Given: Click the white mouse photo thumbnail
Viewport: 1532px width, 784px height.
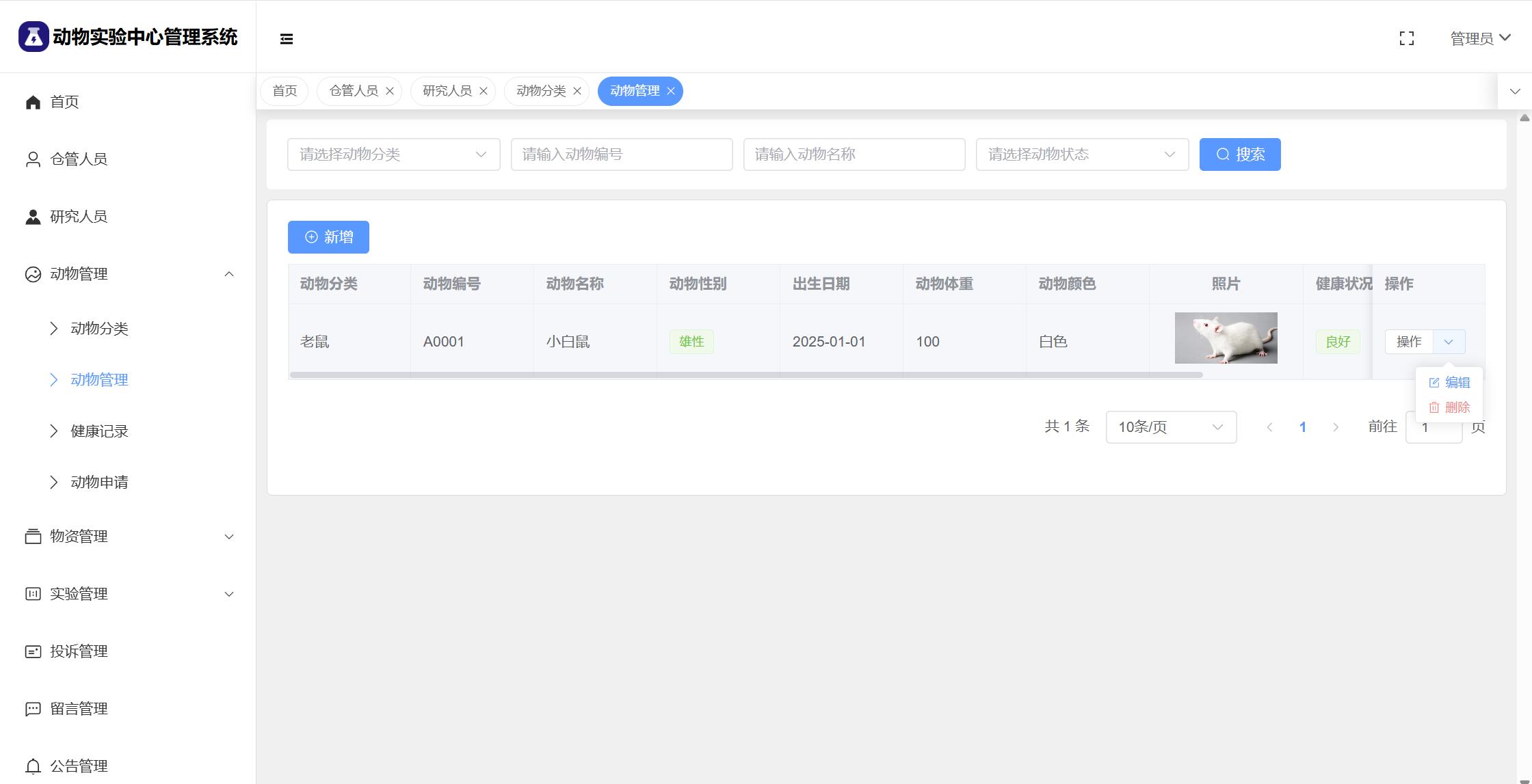Looking at the screenshot, I should [1226, 338].
